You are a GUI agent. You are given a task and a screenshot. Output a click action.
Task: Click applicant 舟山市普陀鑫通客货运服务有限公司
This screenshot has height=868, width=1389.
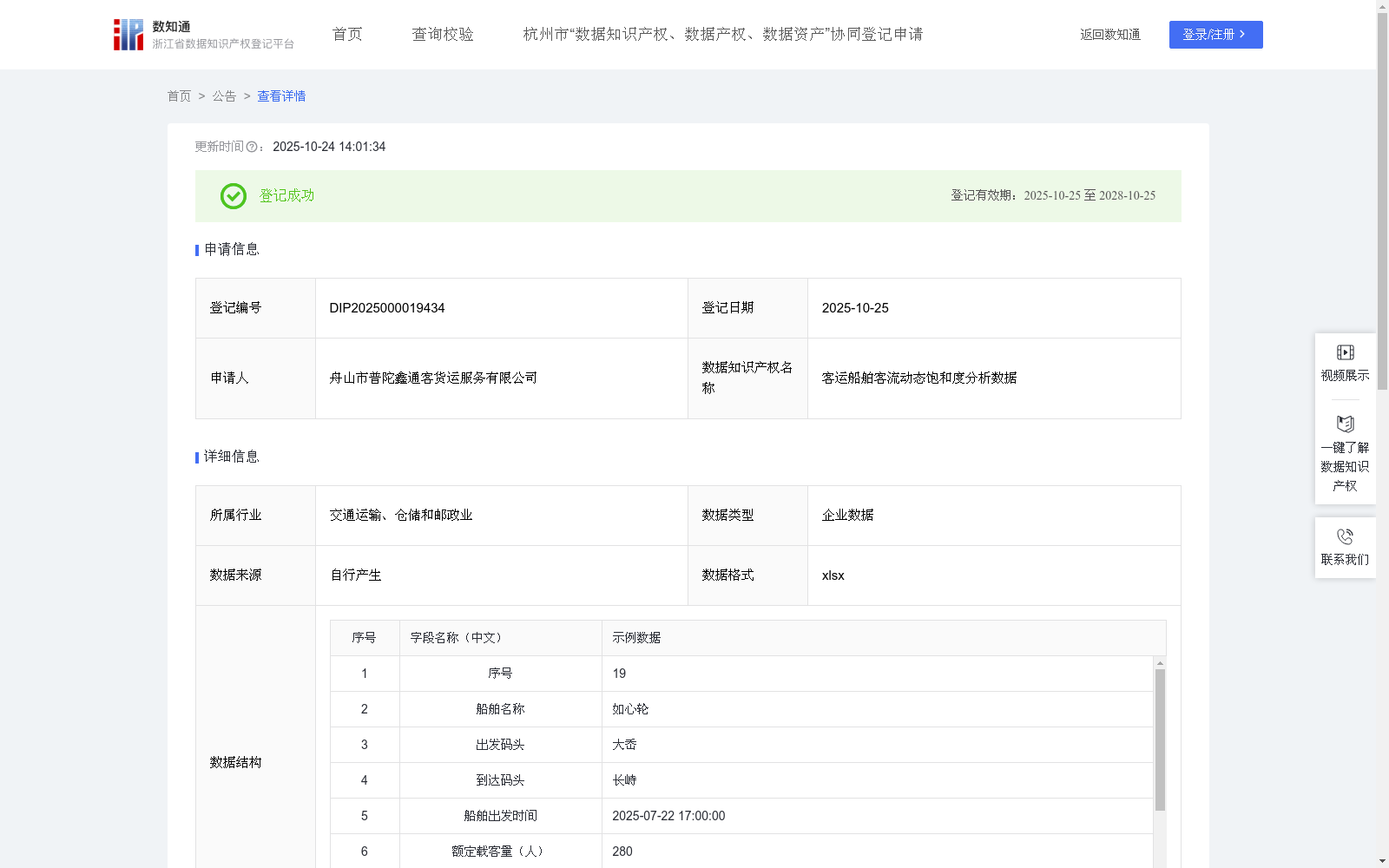coord(433,378)
